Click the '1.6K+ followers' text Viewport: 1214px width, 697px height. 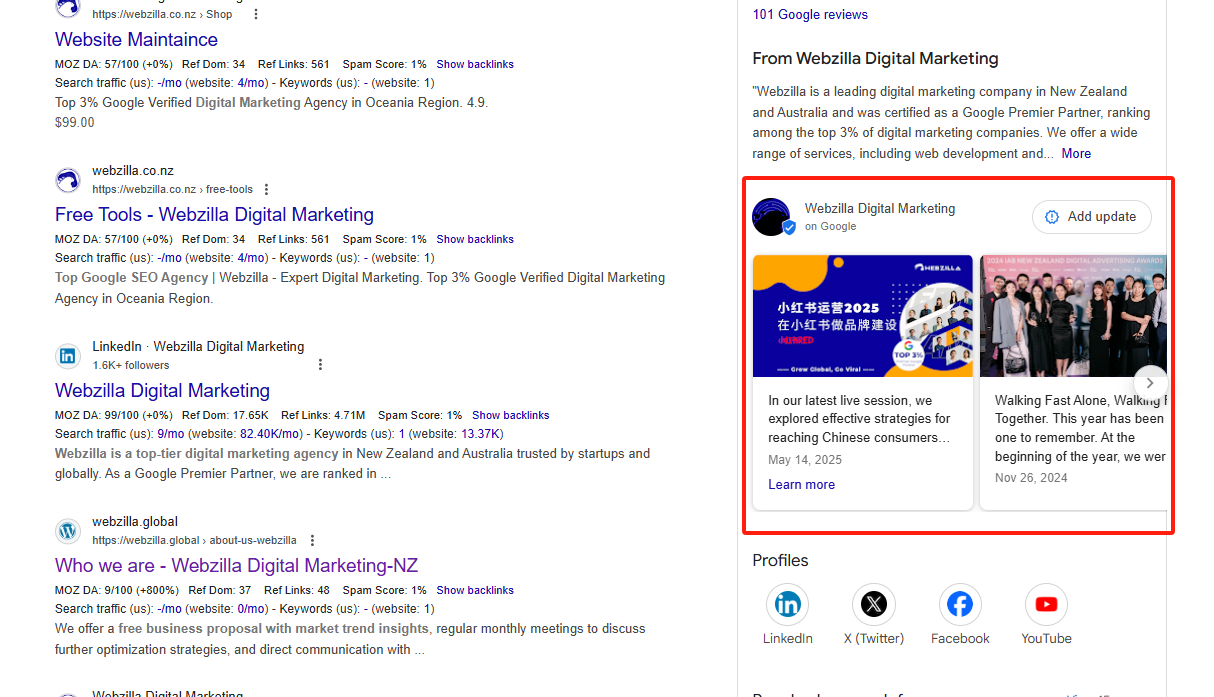pos(131,366)
